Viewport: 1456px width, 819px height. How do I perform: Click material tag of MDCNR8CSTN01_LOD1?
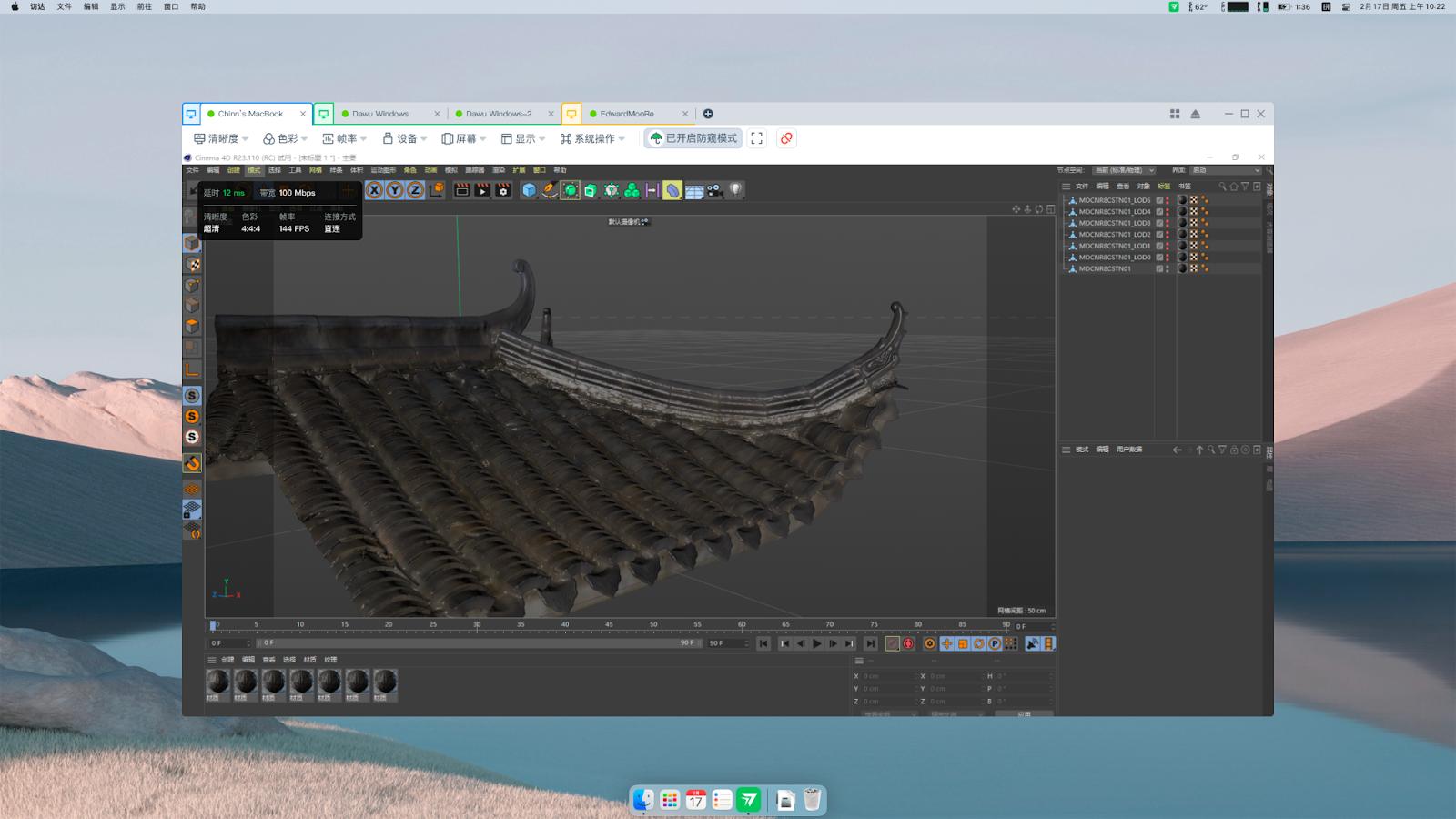tap(1183, 246)
